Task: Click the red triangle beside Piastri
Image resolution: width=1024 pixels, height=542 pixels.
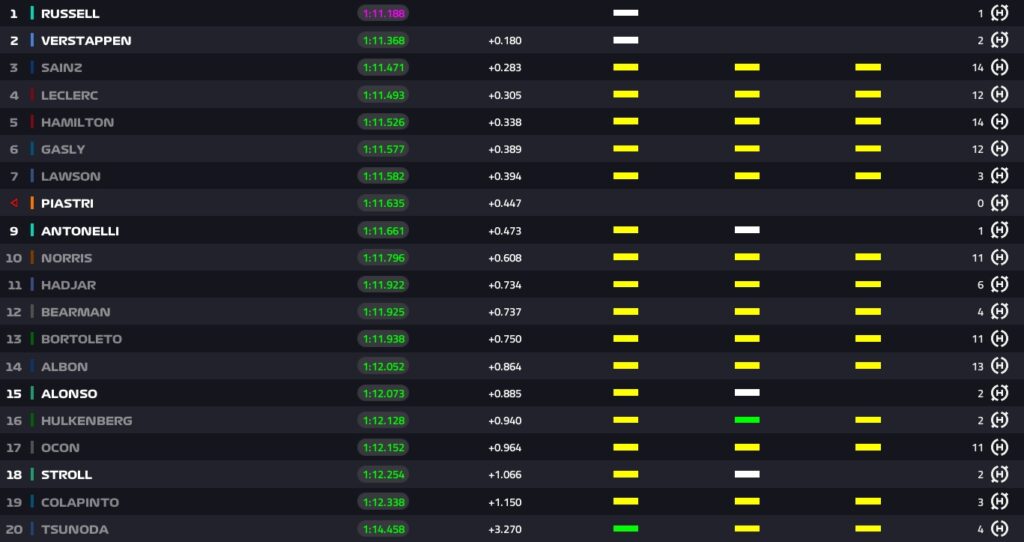Action: (14, 203)
